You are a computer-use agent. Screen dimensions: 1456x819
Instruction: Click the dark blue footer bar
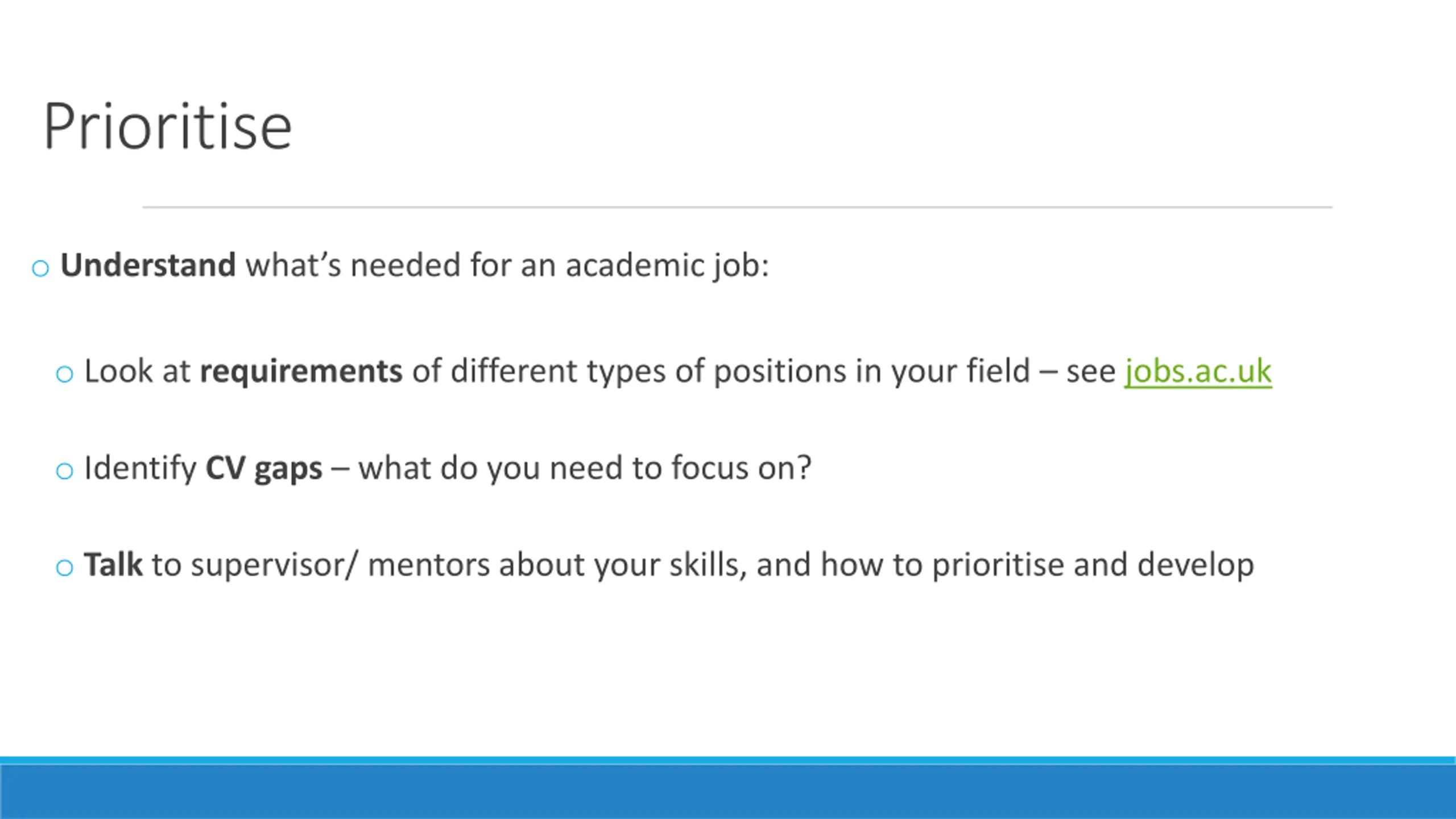728,792
